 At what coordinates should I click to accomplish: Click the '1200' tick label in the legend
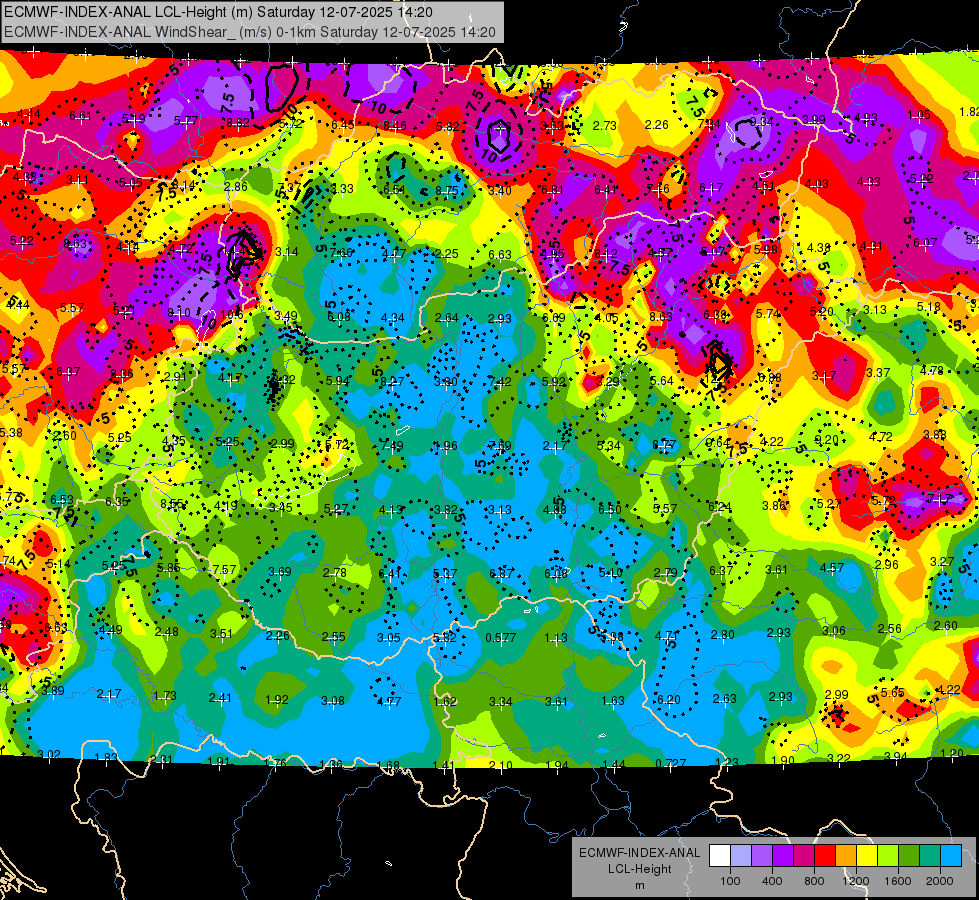click(855, 881)
